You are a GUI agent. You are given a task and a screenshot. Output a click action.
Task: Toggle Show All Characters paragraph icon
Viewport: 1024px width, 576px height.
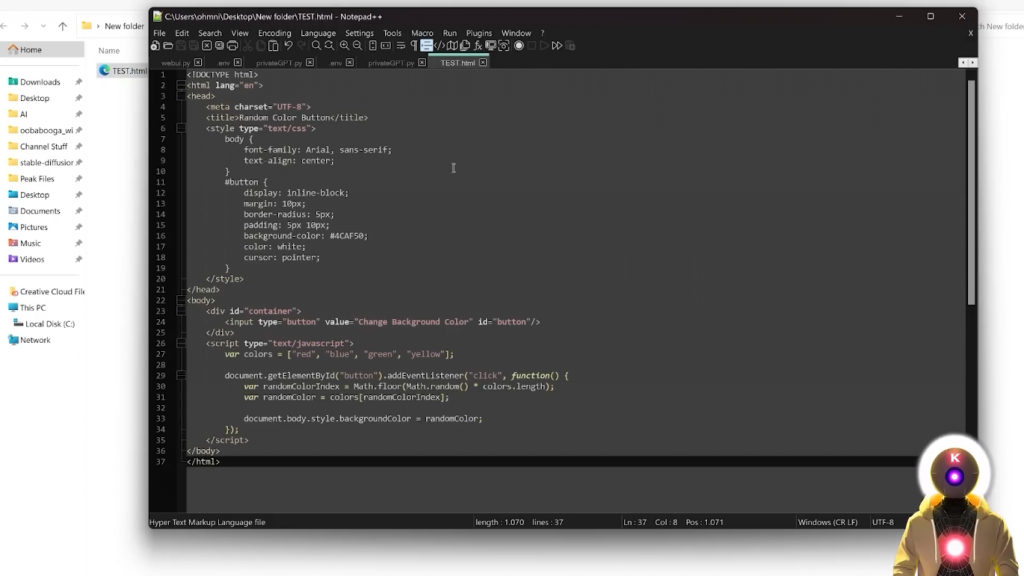(x=413, y=46)
